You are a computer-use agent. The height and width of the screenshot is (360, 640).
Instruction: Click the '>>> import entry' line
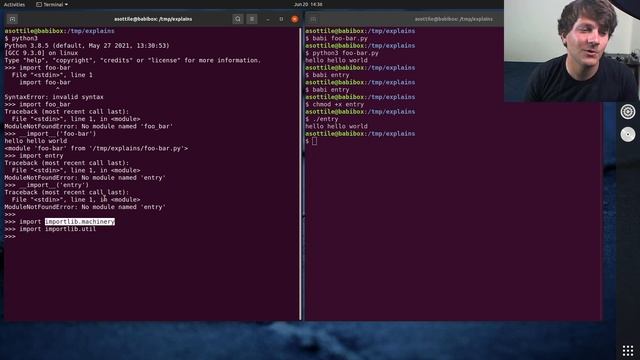pos(34,156)
